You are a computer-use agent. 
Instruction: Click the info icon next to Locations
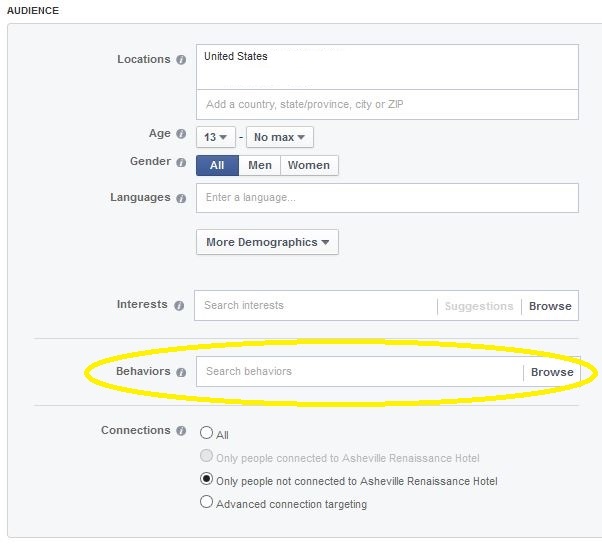click(x=181, y=60)
